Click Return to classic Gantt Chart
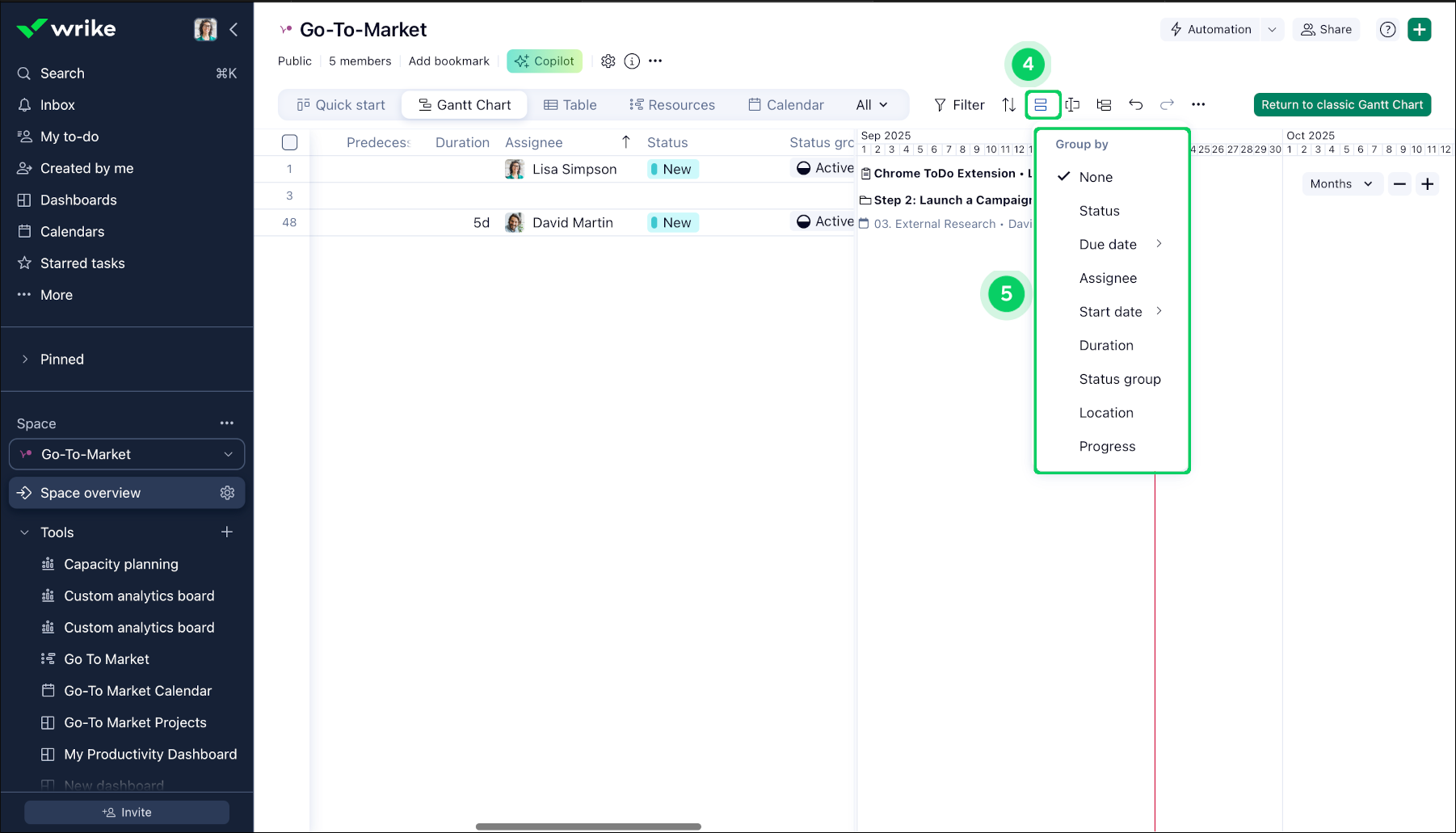Screen dimensions: 1456x833 1341,104
